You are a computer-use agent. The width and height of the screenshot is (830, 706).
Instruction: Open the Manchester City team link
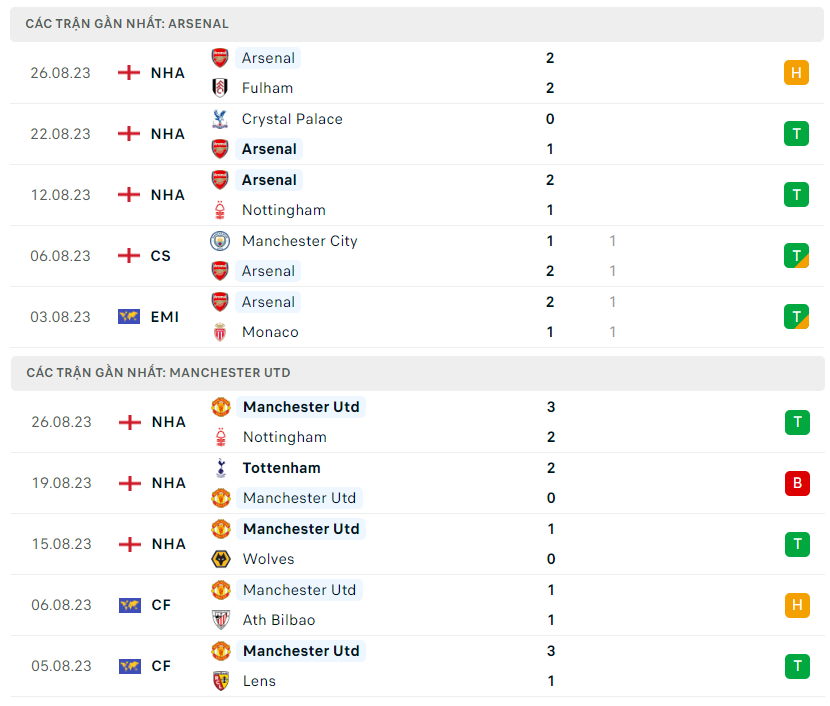tap(299, 241)
